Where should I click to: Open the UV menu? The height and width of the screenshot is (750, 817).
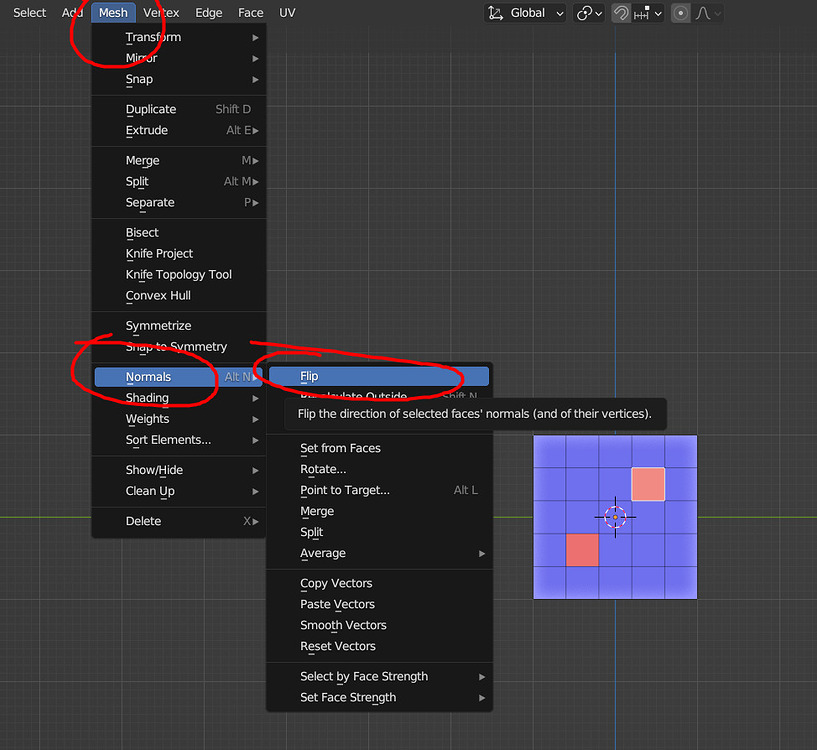pyautogui.click(x=287, y=12)
